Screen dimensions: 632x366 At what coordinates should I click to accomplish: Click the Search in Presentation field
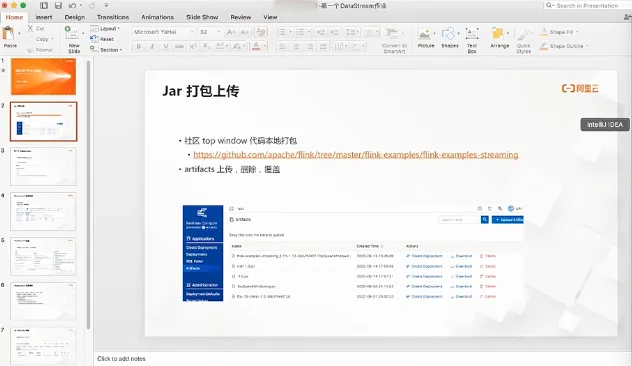click(587, 6)
